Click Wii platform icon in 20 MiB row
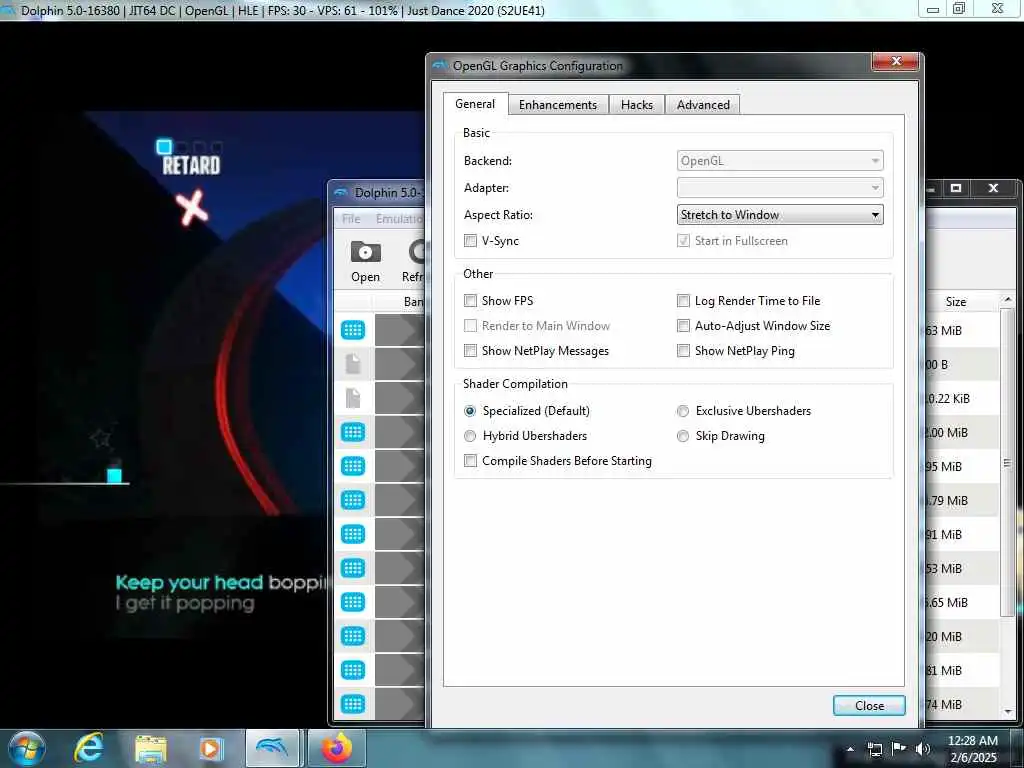 coord(353,636)
